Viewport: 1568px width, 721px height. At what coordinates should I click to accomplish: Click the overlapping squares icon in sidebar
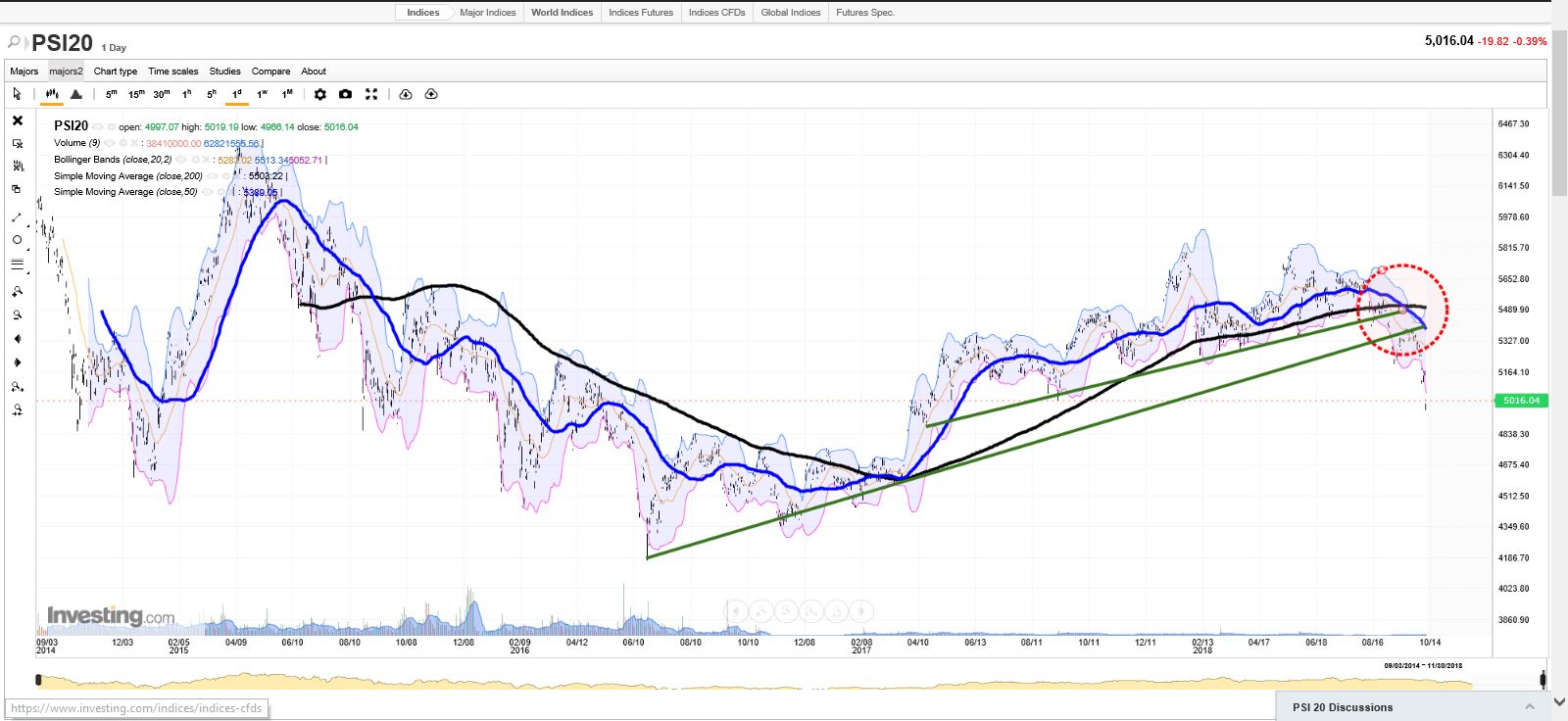point(17,189)
